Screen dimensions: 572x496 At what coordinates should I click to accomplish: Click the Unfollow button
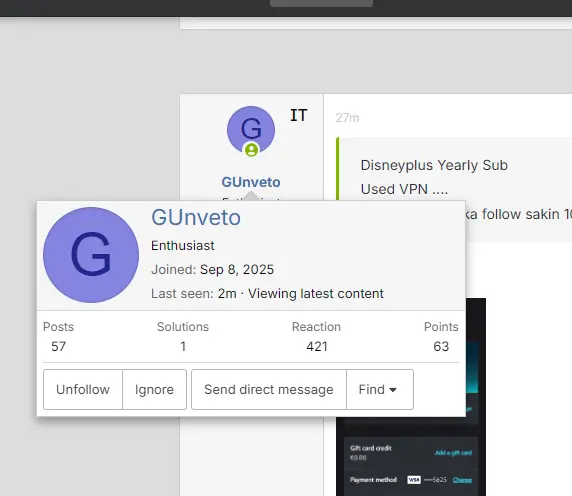(x=83, y=390)
